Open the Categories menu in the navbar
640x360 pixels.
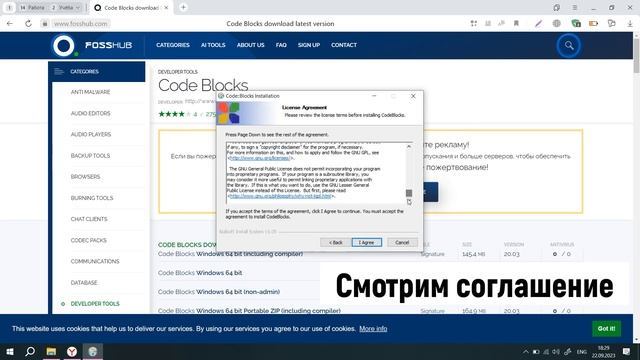[173, 45]
